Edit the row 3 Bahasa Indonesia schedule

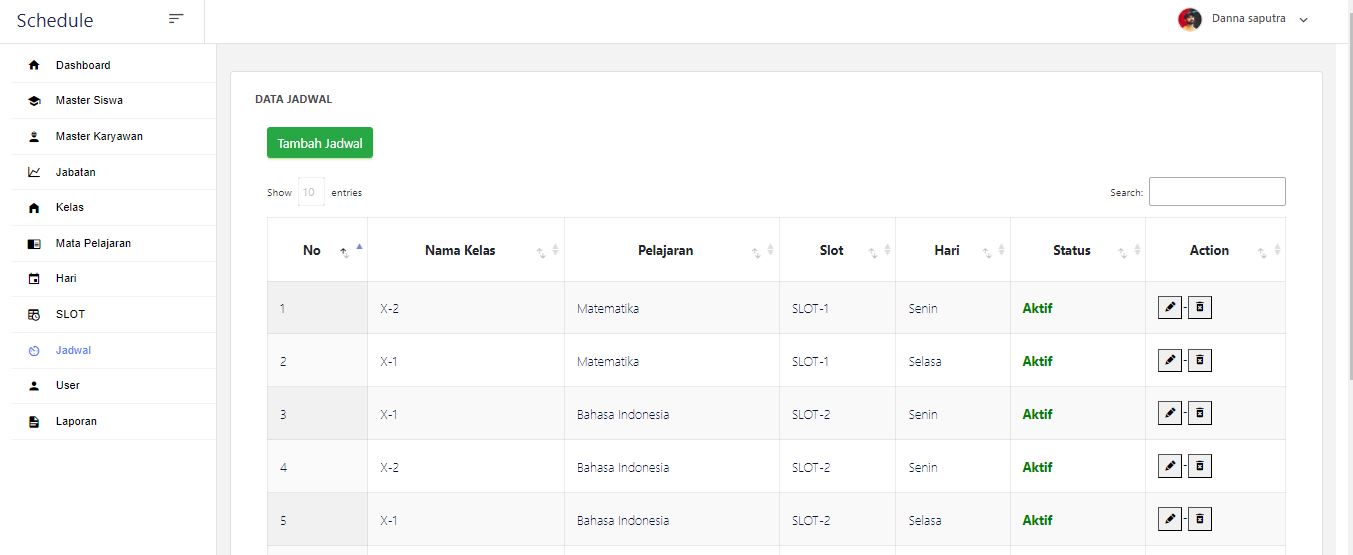point(1169,414)
